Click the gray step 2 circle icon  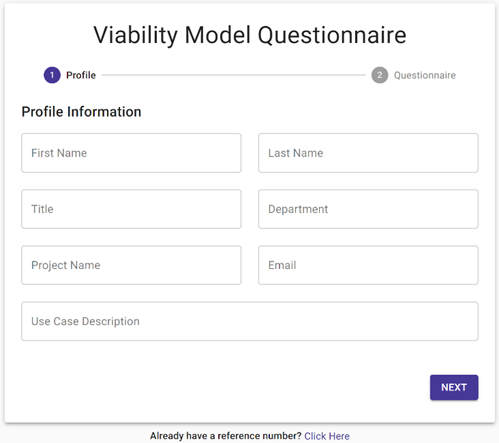click(x=380, y=75)
